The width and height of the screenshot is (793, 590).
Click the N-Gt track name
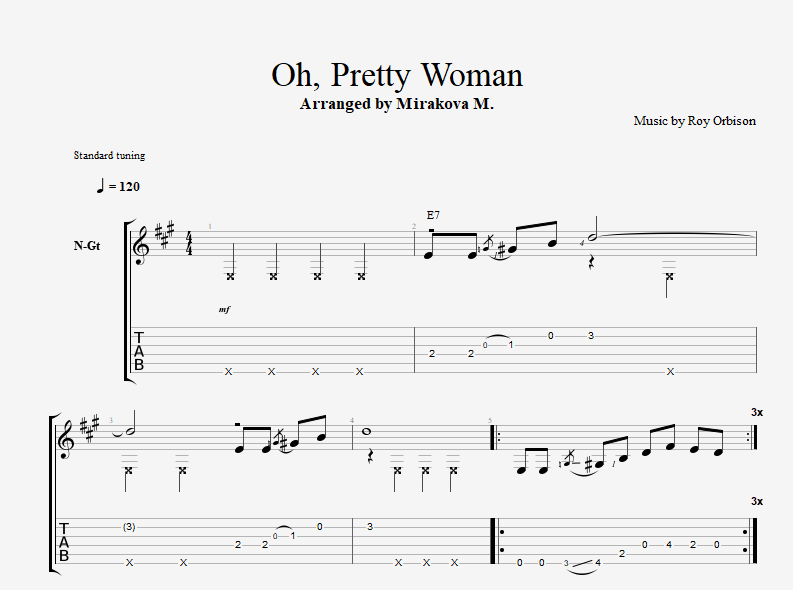(86, 245)
